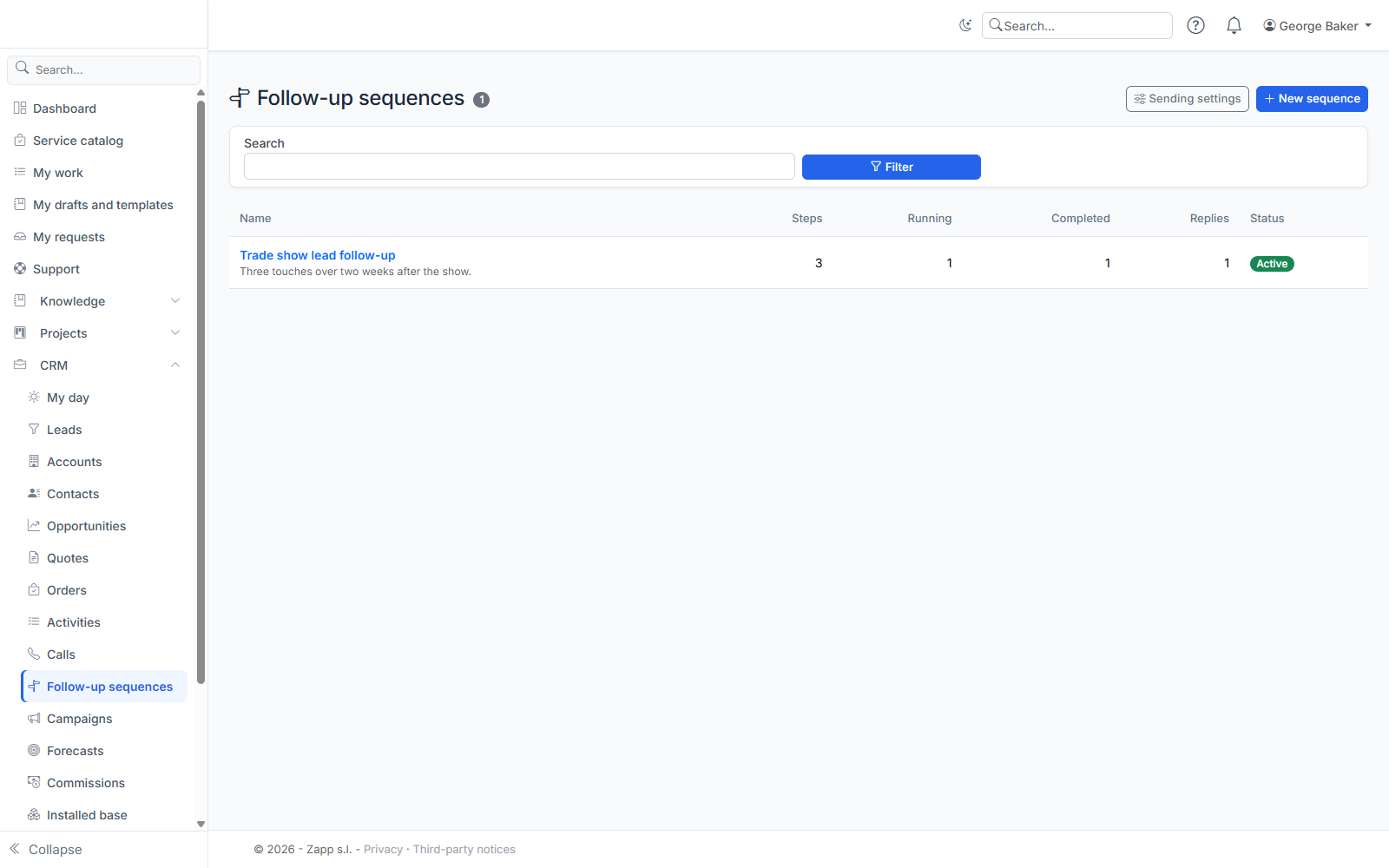Focus the sequence Search input
1389x868 pixels.
point(519,167)
